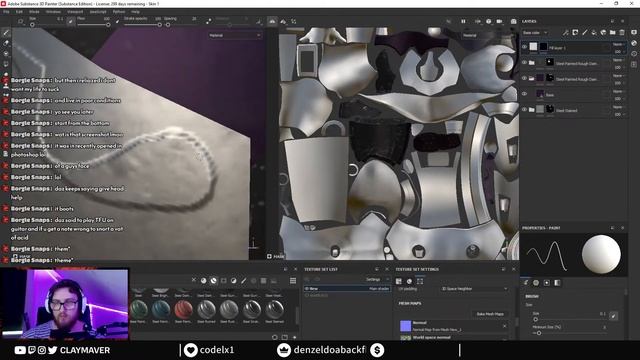Open the texture set settings grid icon
640x360 pixels.
(x=399, y=281)
